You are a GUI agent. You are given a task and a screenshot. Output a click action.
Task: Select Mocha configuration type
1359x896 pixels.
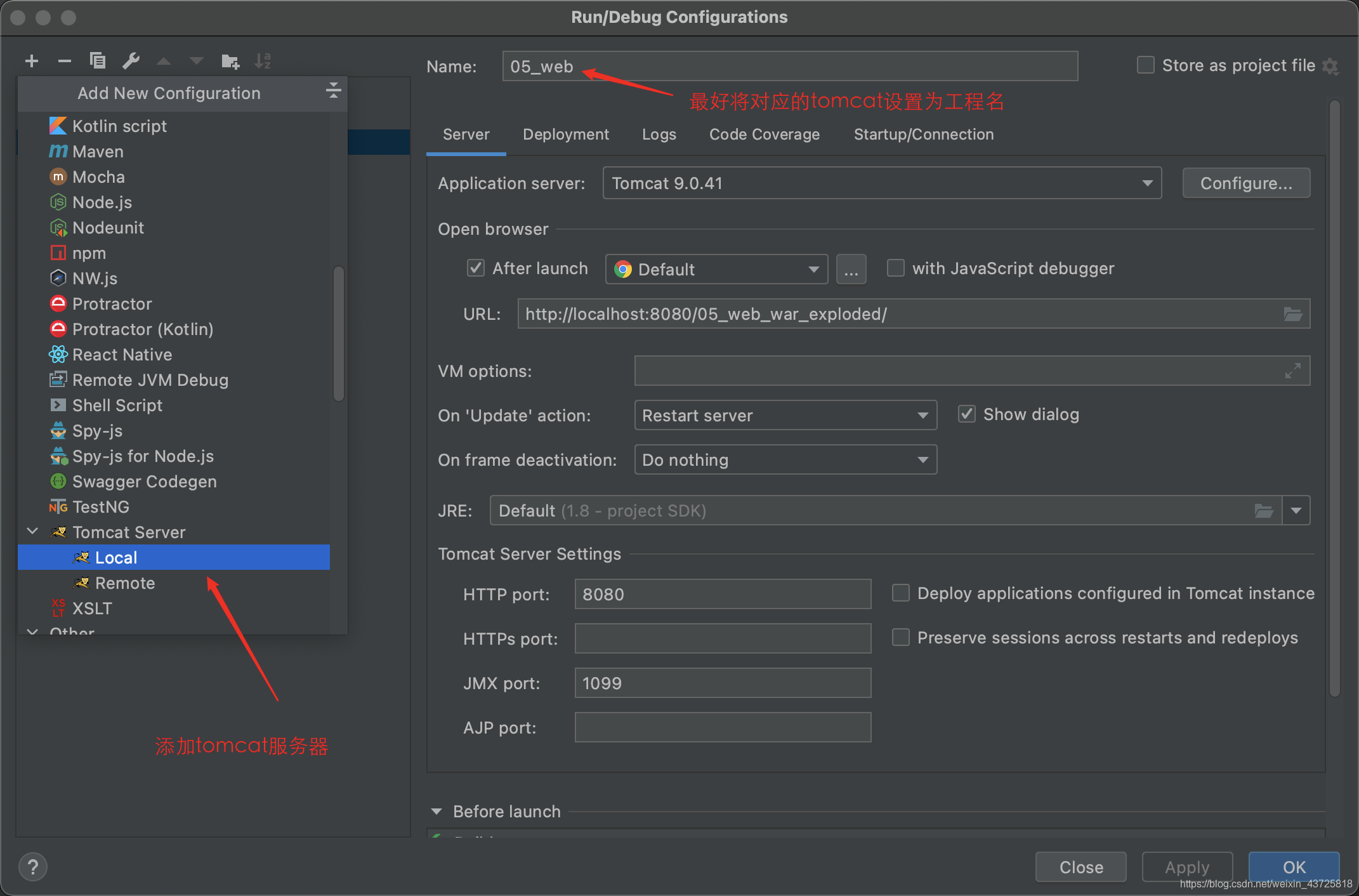click(x=174, y=176)
